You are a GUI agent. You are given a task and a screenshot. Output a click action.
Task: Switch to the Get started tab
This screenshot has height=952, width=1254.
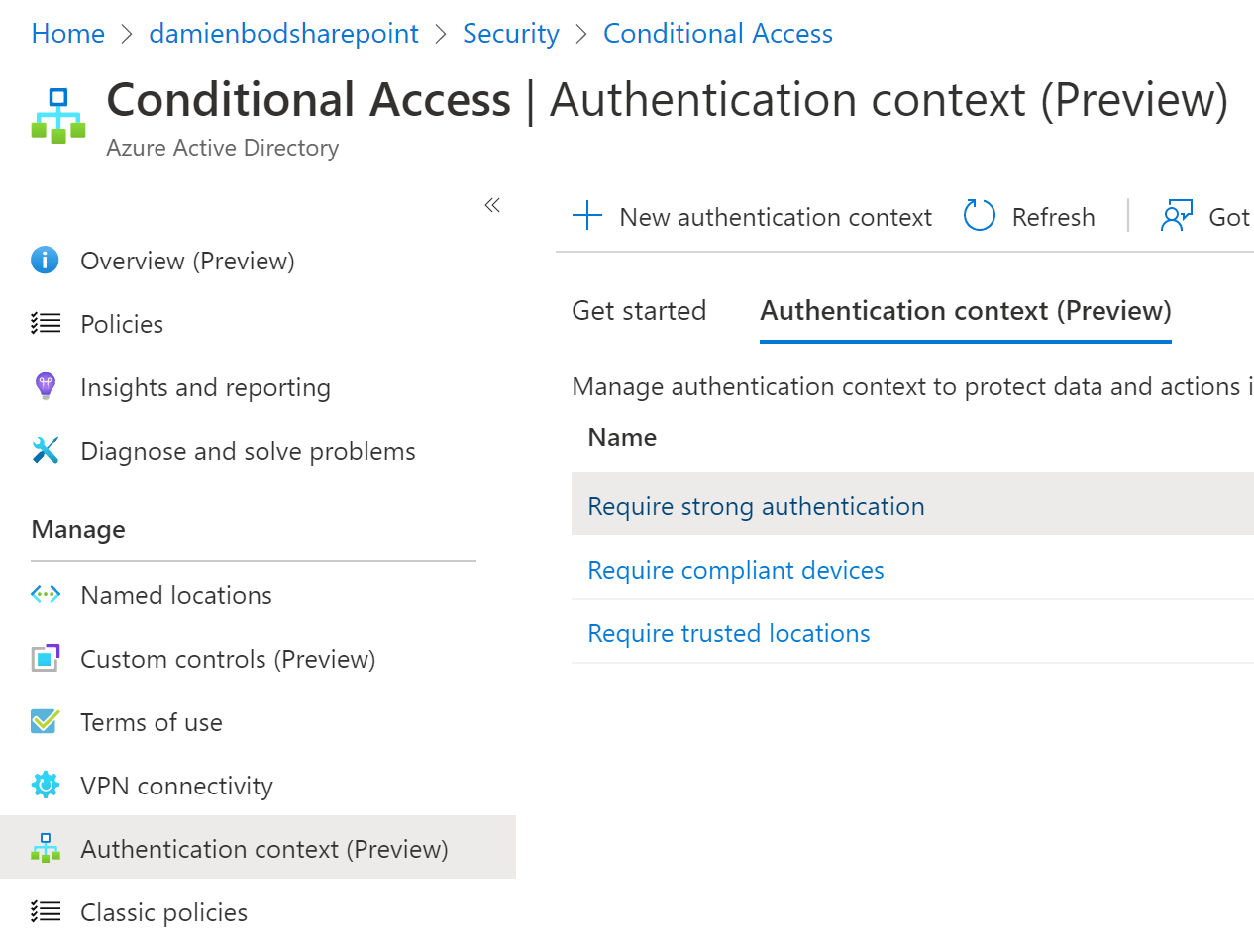[x=639, y=311]
